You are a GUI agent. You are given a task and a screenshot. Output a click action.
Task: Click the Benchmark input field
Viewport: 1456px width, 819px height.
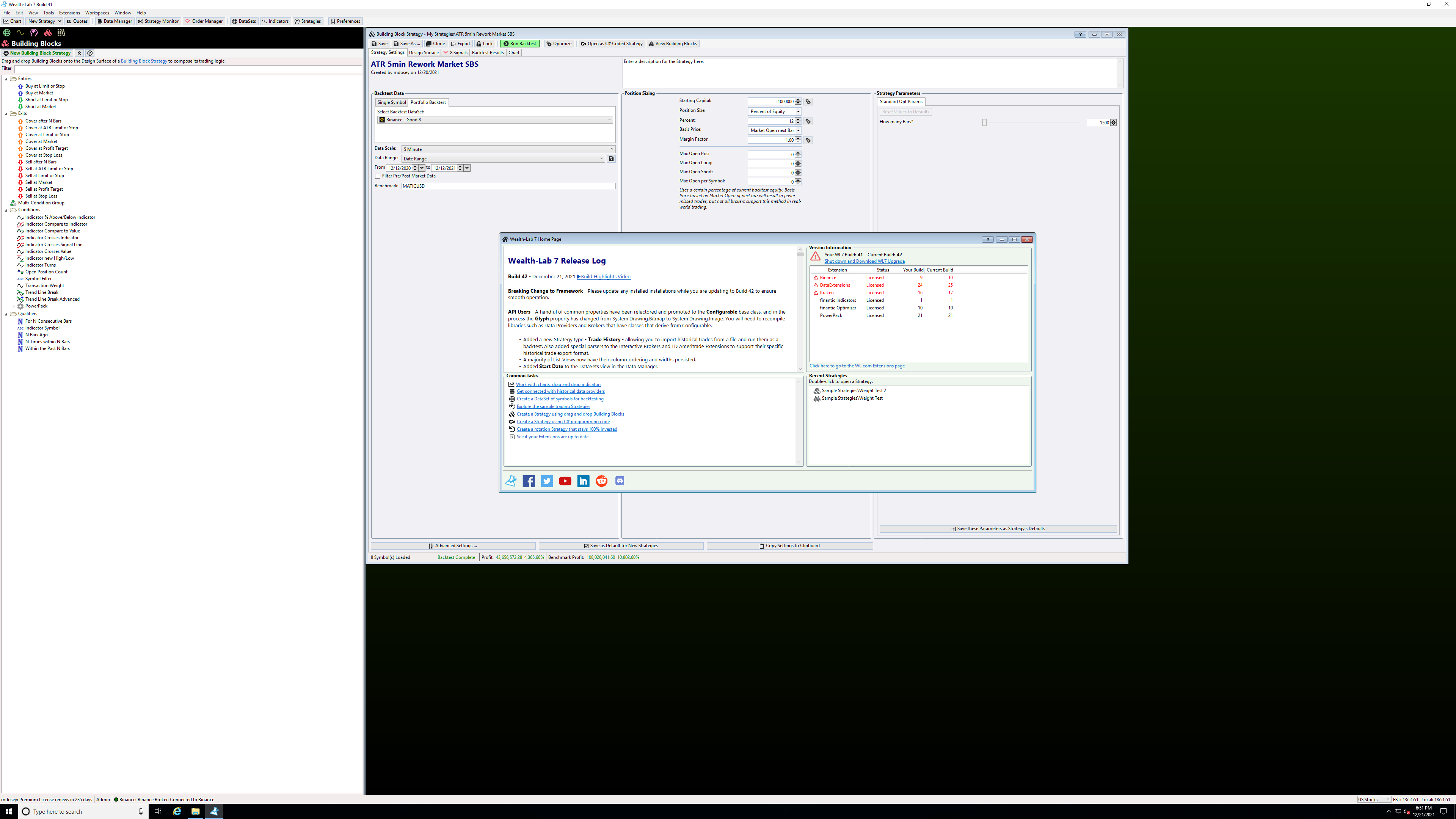508,186
